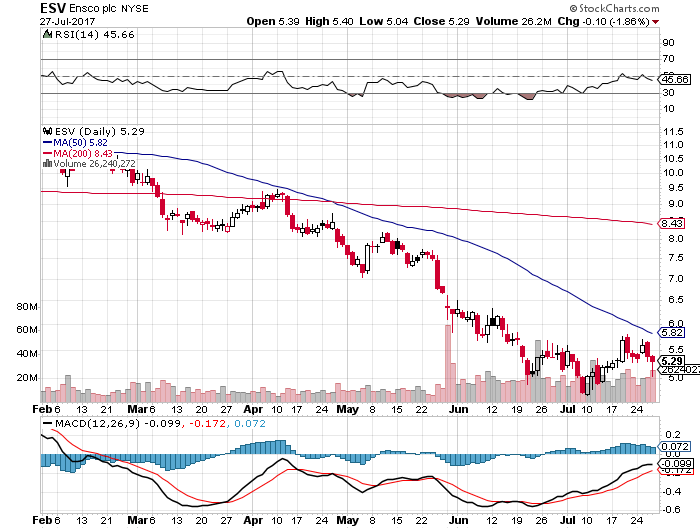Viewport: 700px width, 528px height.
Task: Click the 5.82 MA(50) price tag
Action: tap(673, 332)
